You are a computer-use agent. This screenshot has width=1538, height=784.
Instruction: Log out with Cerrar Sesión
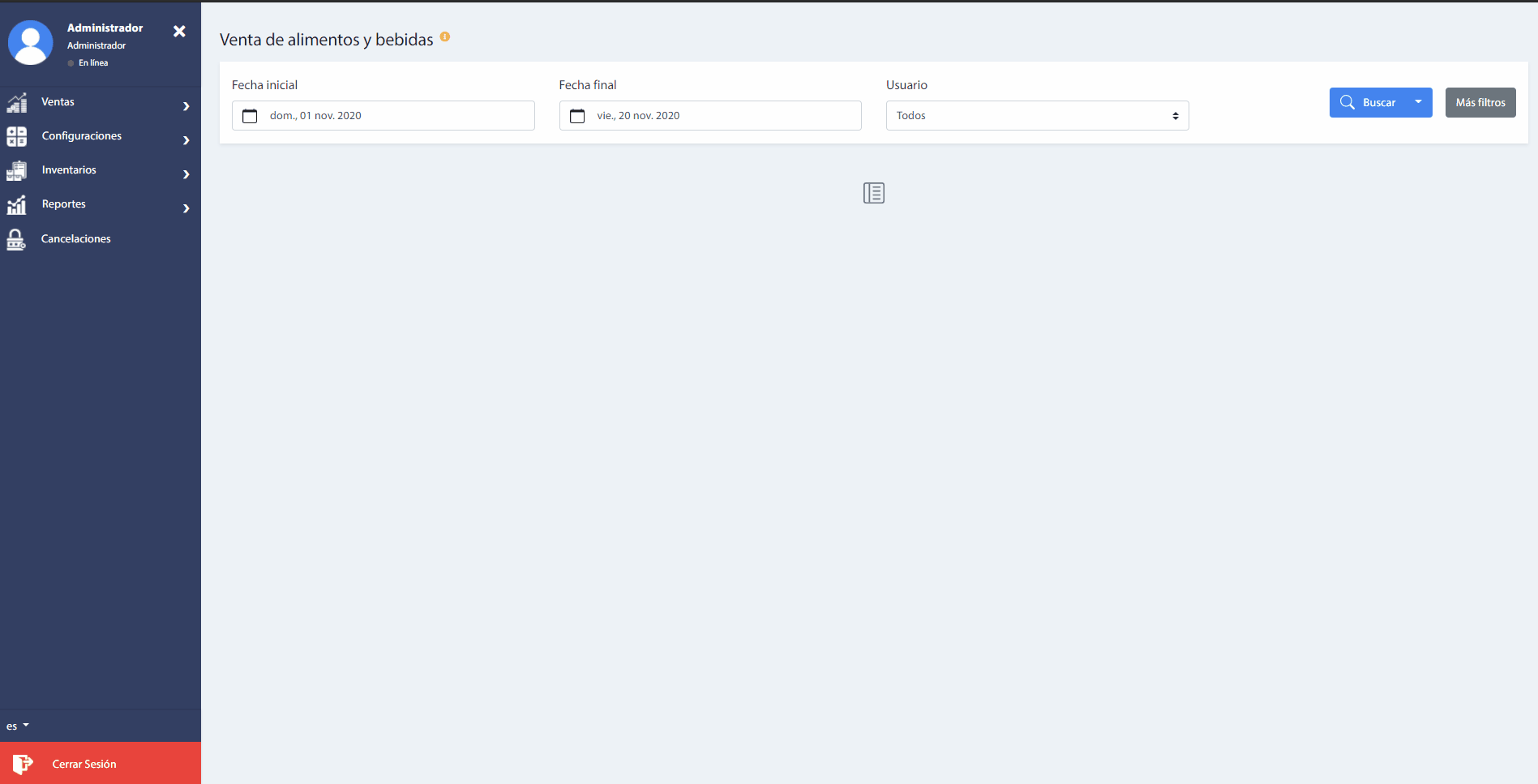[84, 764]
